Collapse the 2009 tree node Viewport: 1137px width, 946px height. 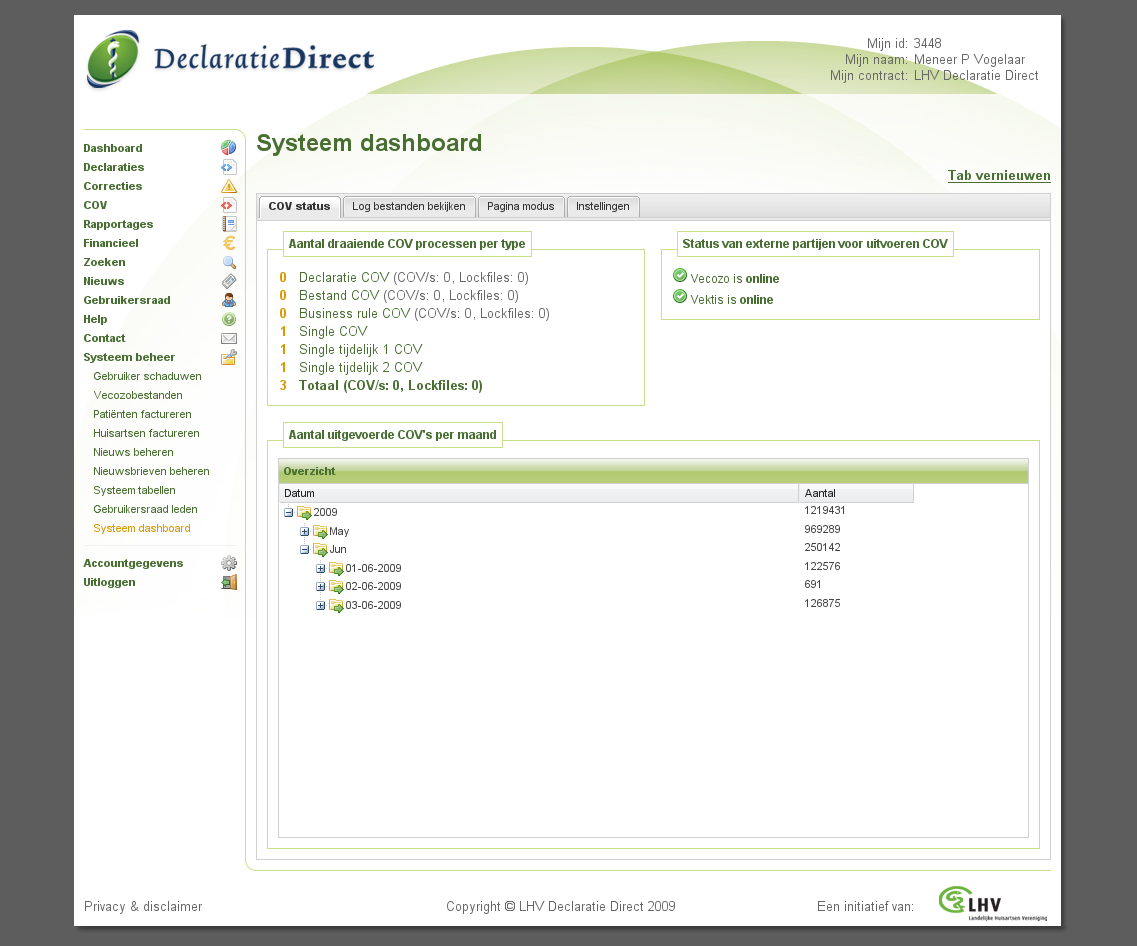pyautogui.click(x=289, y=513)
